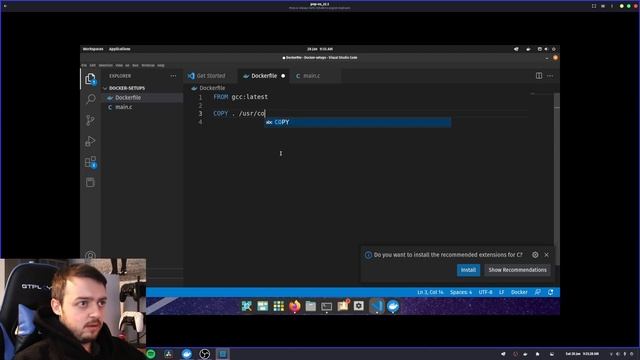Switch to the Get Started tab
Image resolution: width=640 pixels, height=360 pixels.
point(210,76)
